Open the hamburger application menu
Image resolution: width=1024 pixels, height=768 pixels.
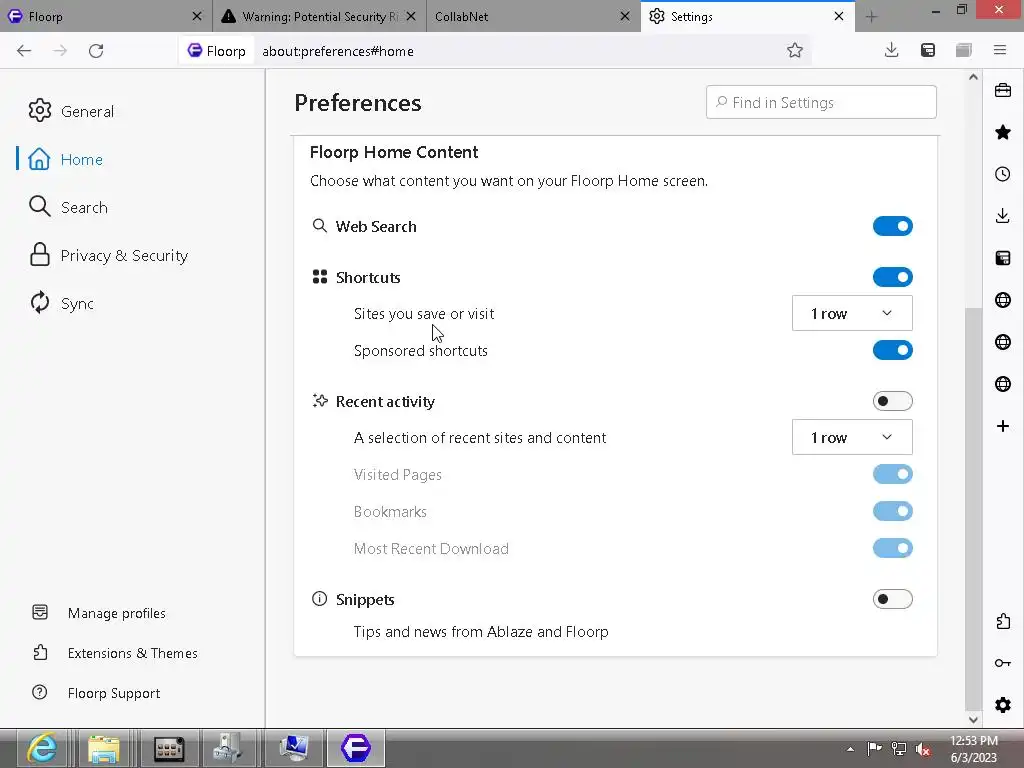click(1000, 50)
